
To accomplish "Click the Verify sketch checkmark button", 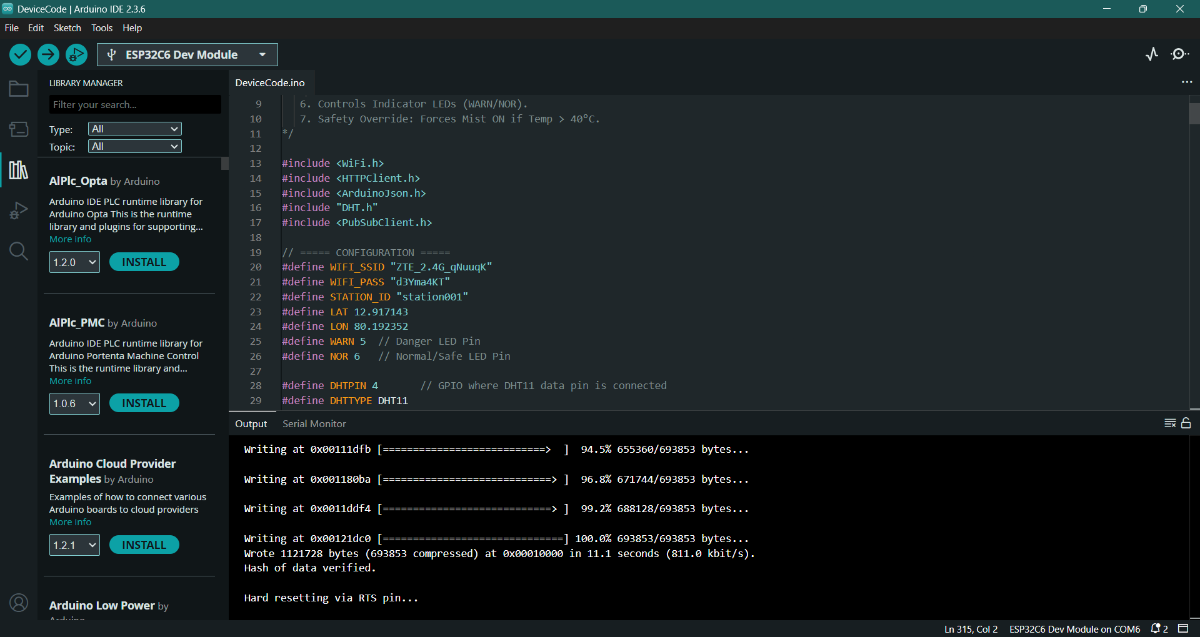I will (x=20, y=55).
